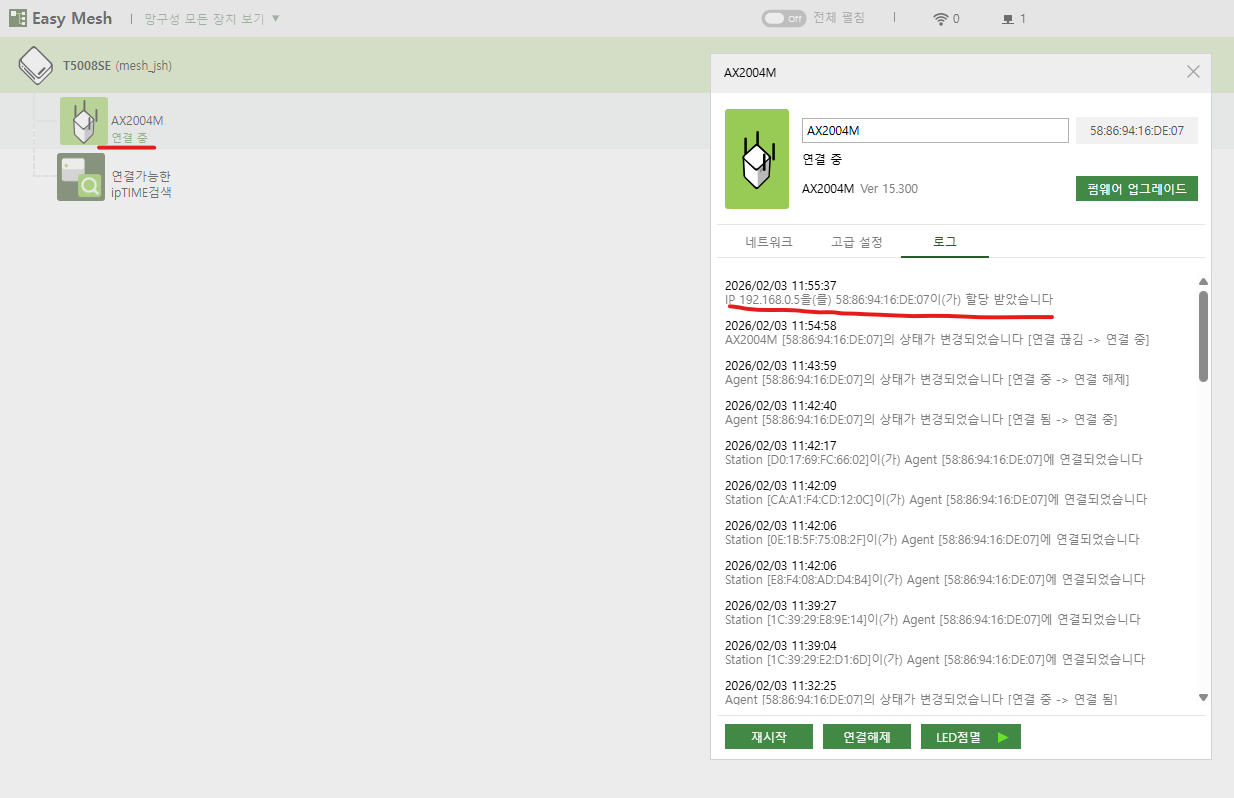Click Station E8:F4:08:AD:D4:B4 log entry
Viewport: 1234px width, 798px height.
click(935, 580)
